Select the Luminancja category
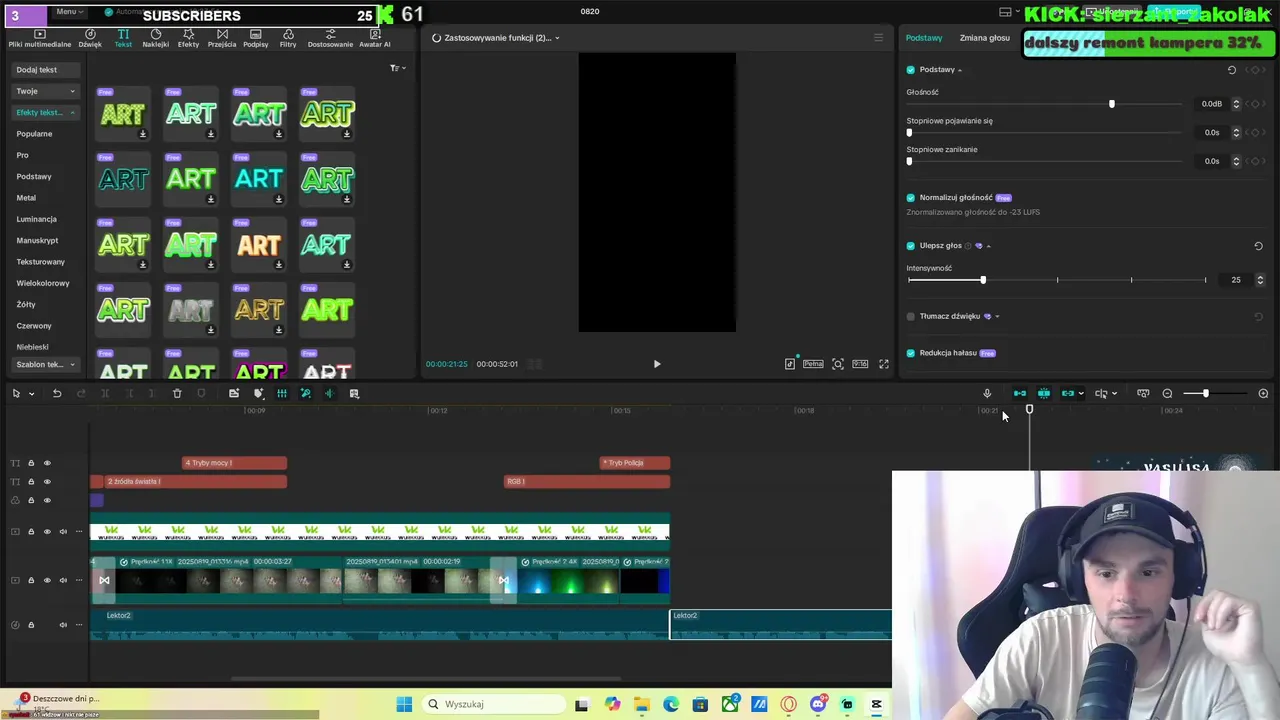Viewport: 1280px width, 720px height. pyautogui.click(x=36, y=219)
